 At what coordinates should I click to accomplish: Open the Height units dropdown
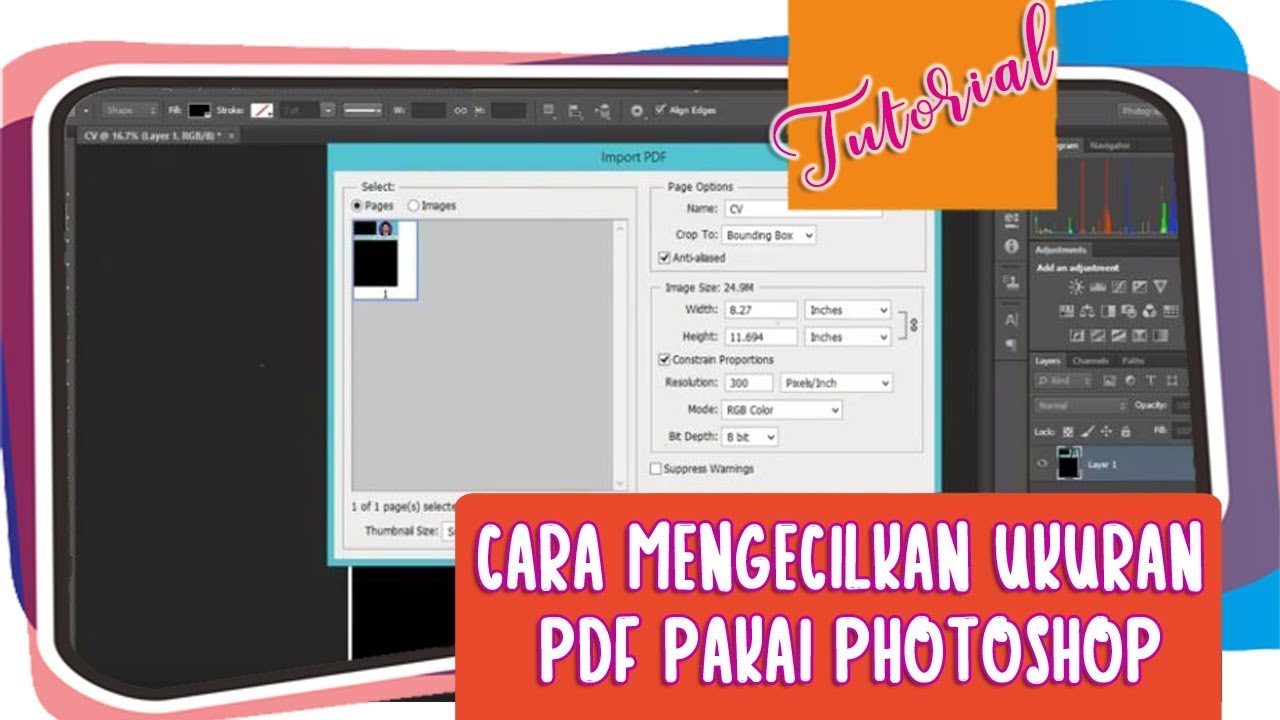[x=848, y=337]
